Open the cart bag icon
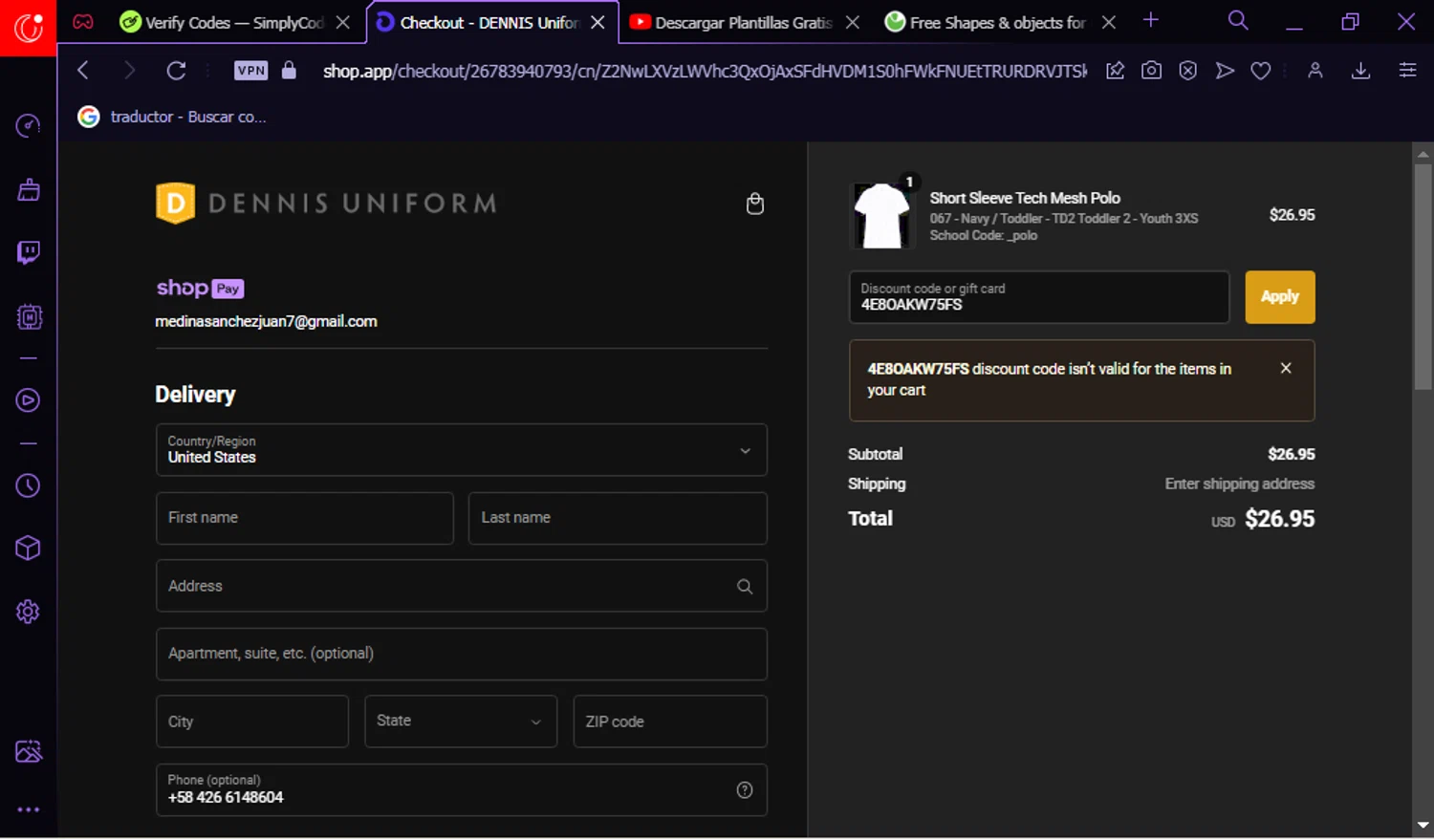 pyautogui.click(x=754, y=204)
